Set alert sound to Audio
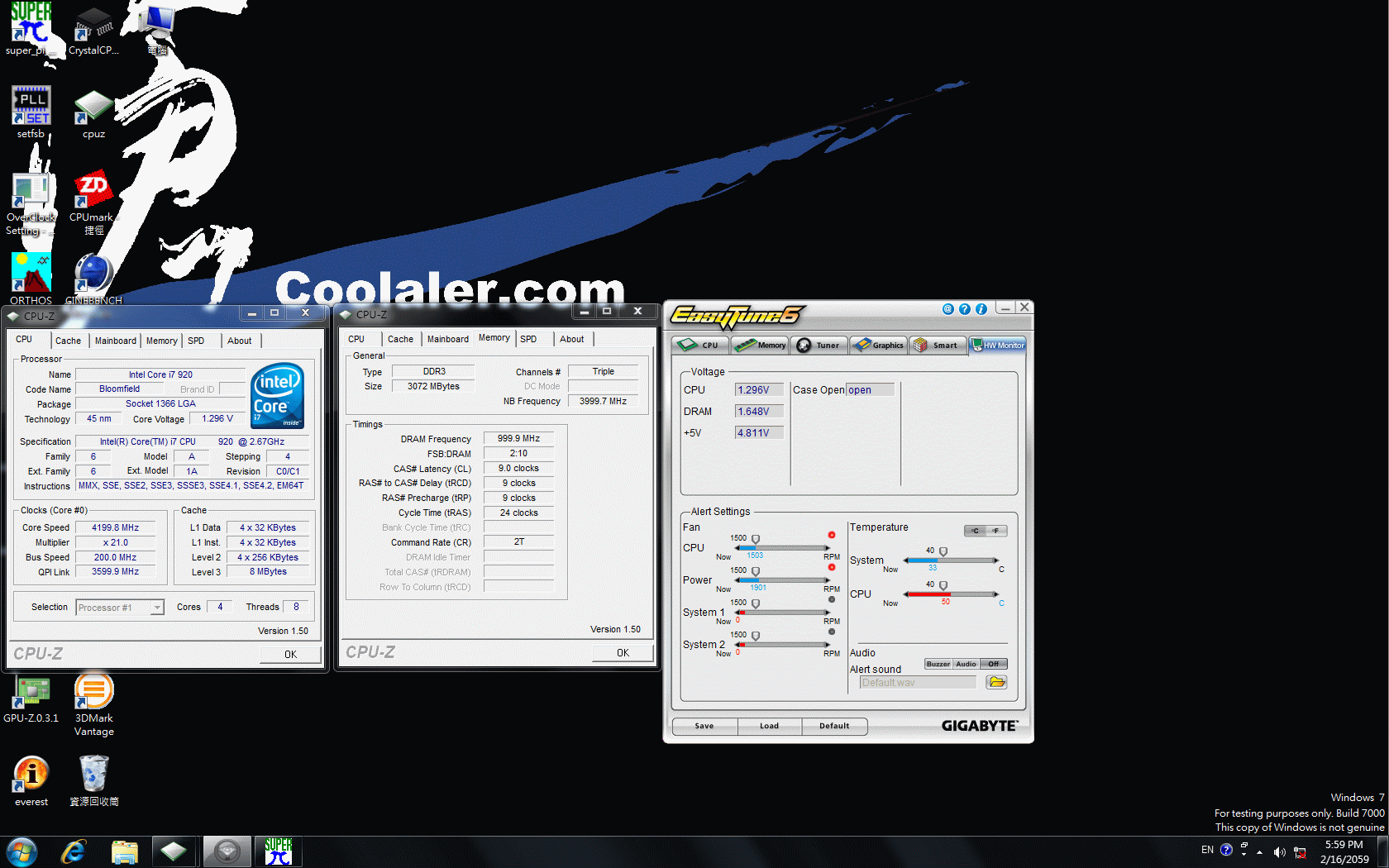Screen dimensions: 1389x868 point(966,664)
